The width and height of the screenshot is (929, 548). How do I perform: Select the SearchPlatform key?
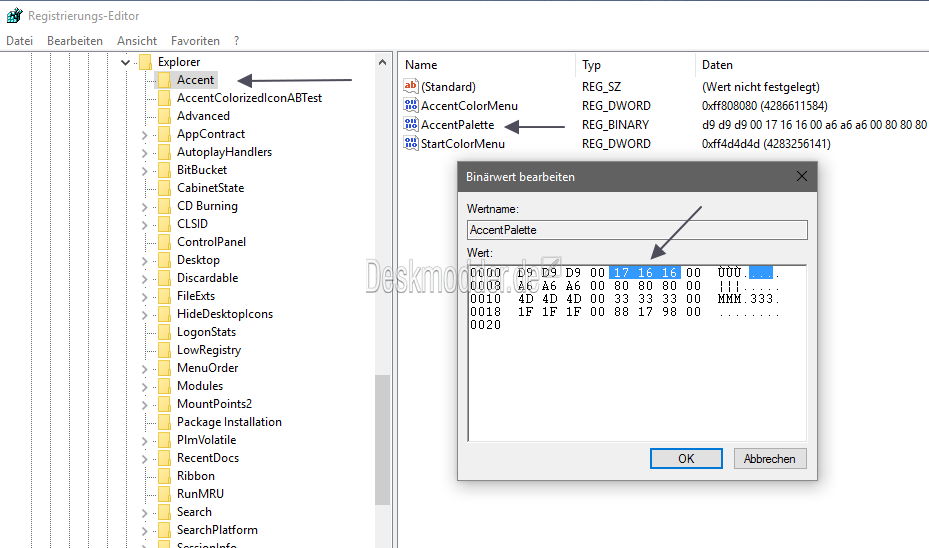point(217,530)
